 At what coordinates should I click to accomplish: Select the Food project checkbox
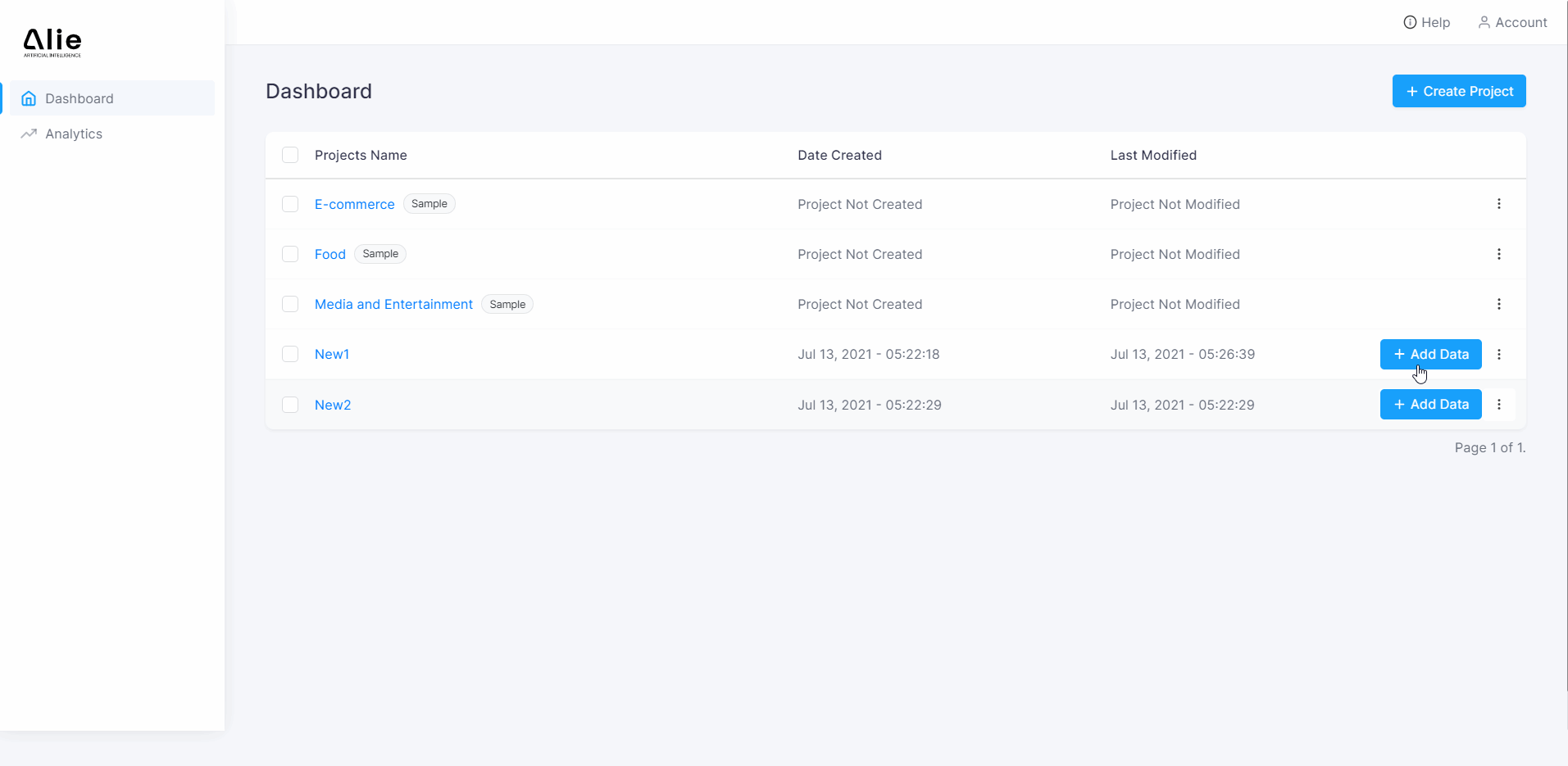290,254
